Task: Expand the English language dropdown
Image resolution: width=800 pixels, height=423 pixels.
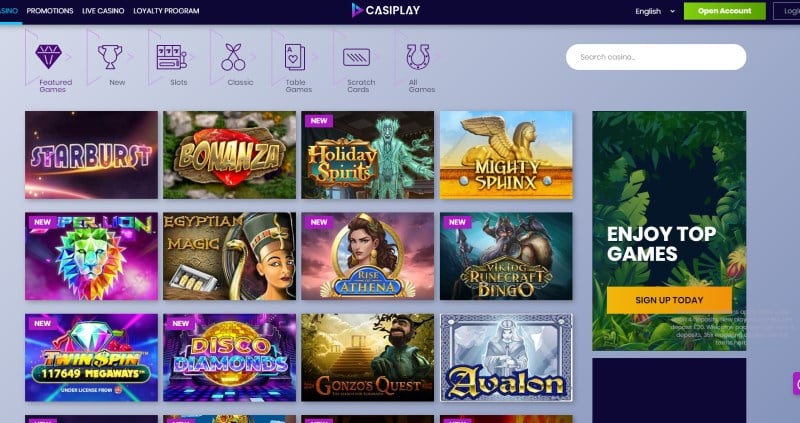Action: click(x=655, y=11)
